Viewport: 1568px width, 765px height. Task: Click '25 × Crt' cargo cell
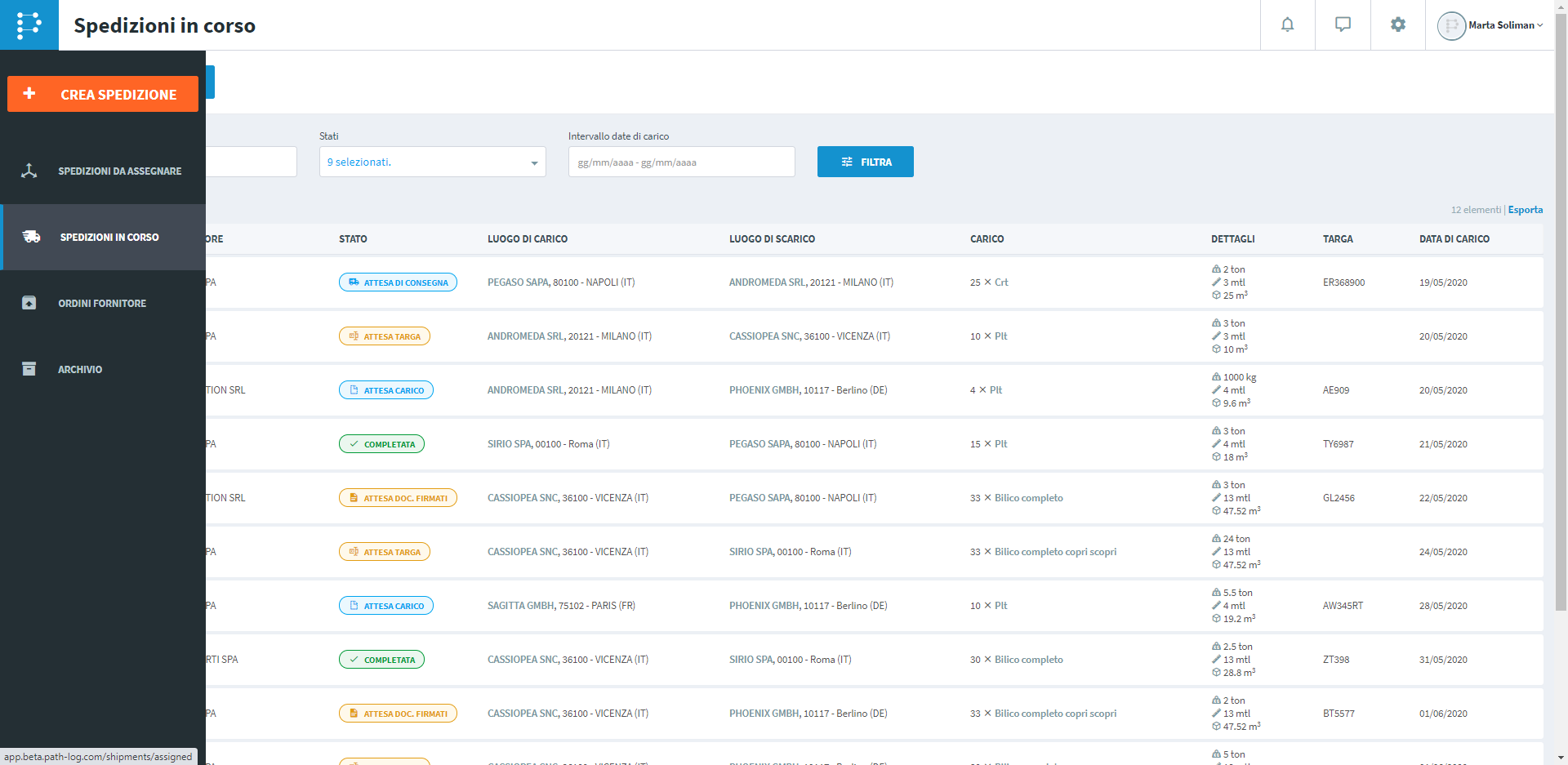989,282
